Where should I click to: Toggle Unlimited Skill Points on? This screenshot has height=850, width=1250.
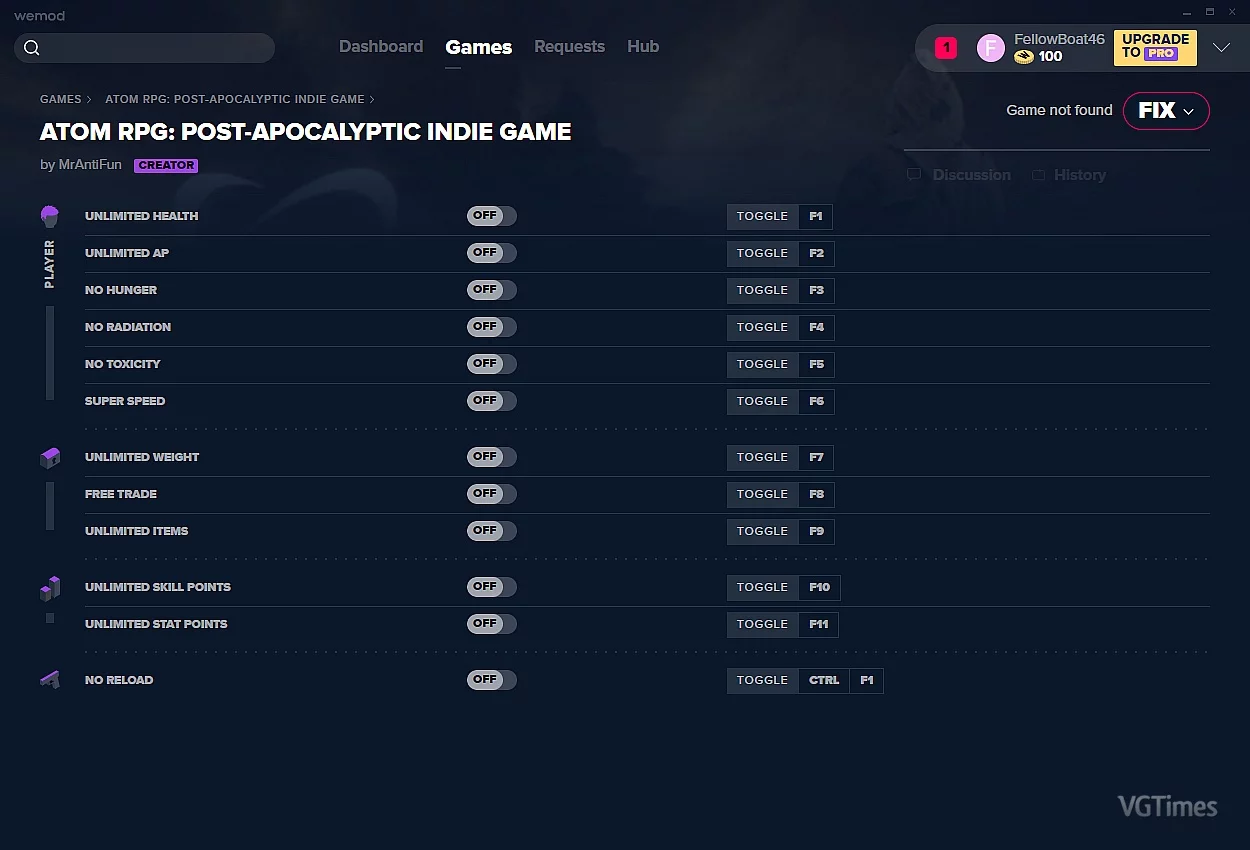coord(491,587)
